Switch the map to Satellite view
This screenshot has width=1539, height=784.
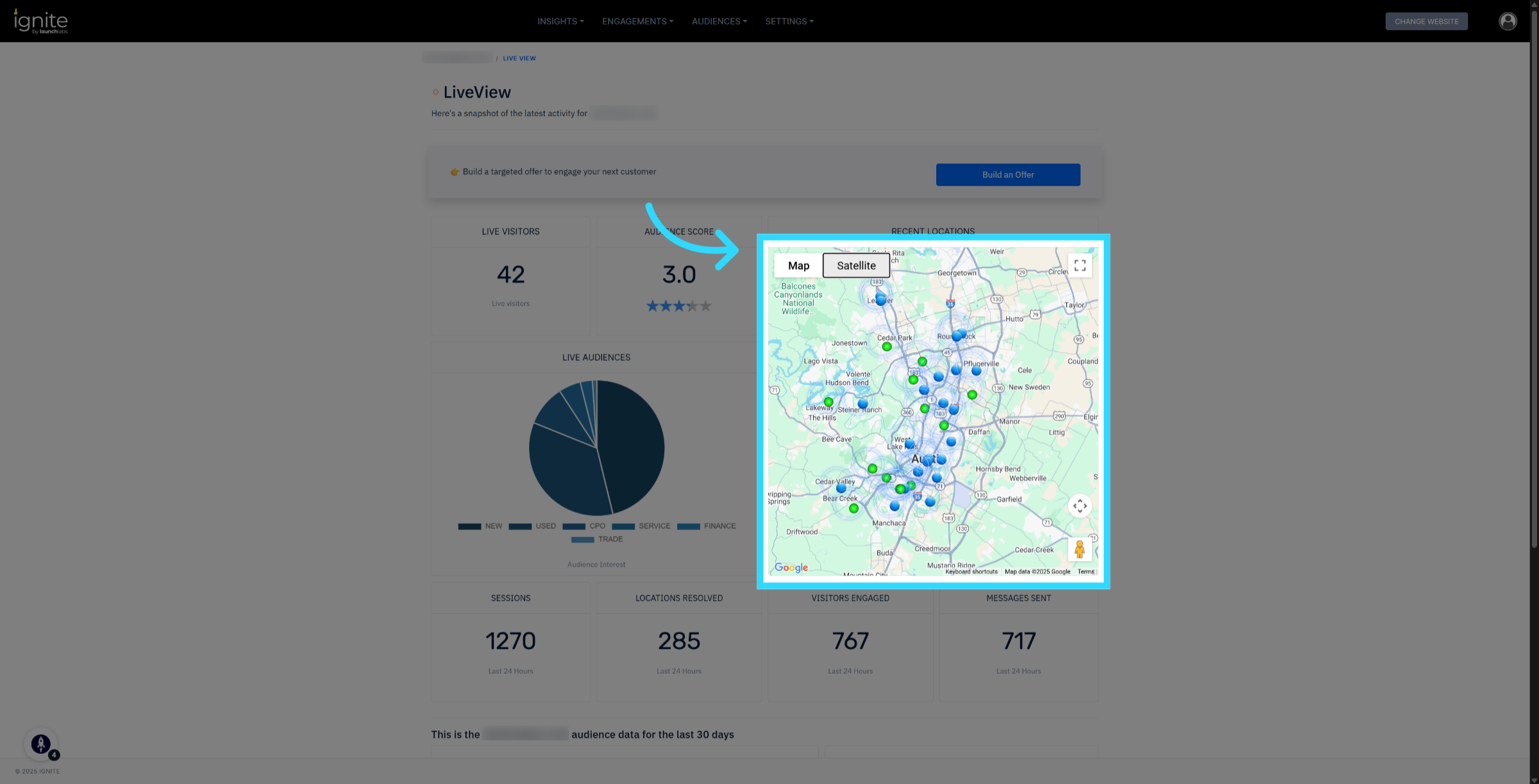pyautogui.click(x=856, y=265)
